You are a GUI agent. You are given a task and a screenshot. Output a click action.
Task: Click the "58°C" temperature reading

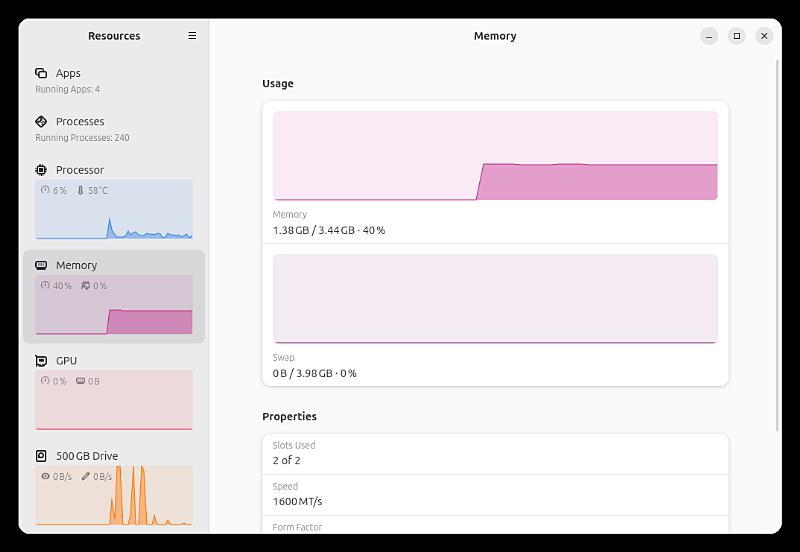[98, 190]
